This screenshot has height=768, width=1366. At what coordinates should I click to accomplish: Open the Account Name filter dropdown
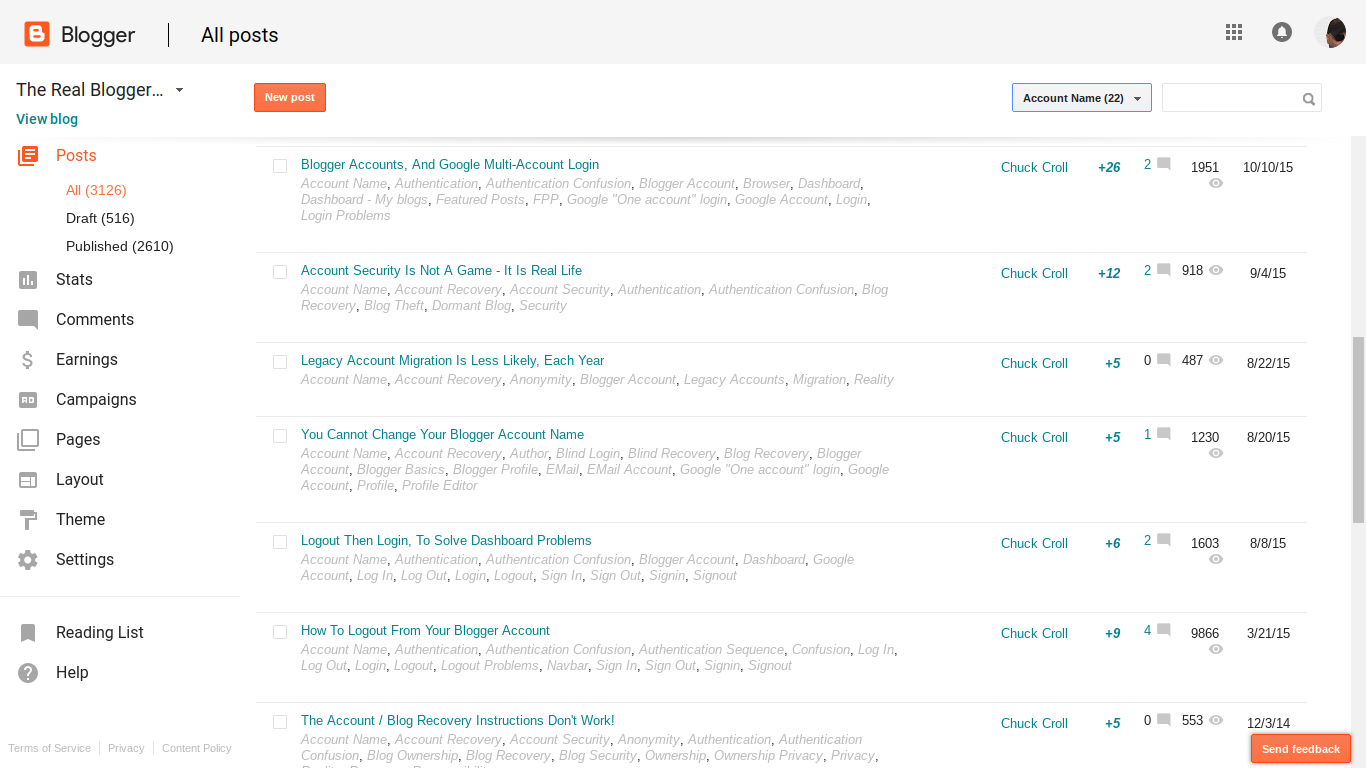1081,97
